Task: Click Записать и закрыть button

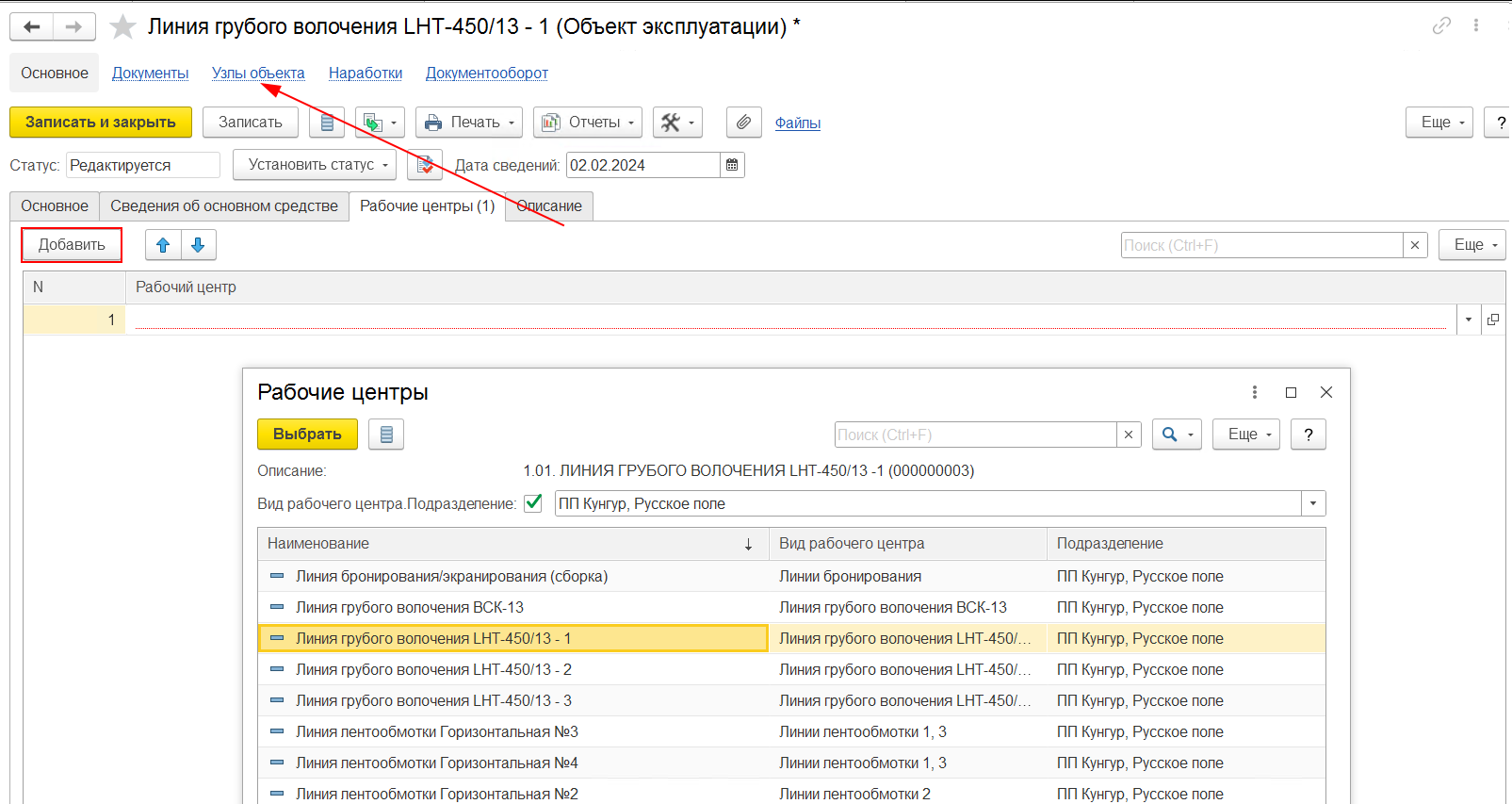Action: tap(101, 123)
